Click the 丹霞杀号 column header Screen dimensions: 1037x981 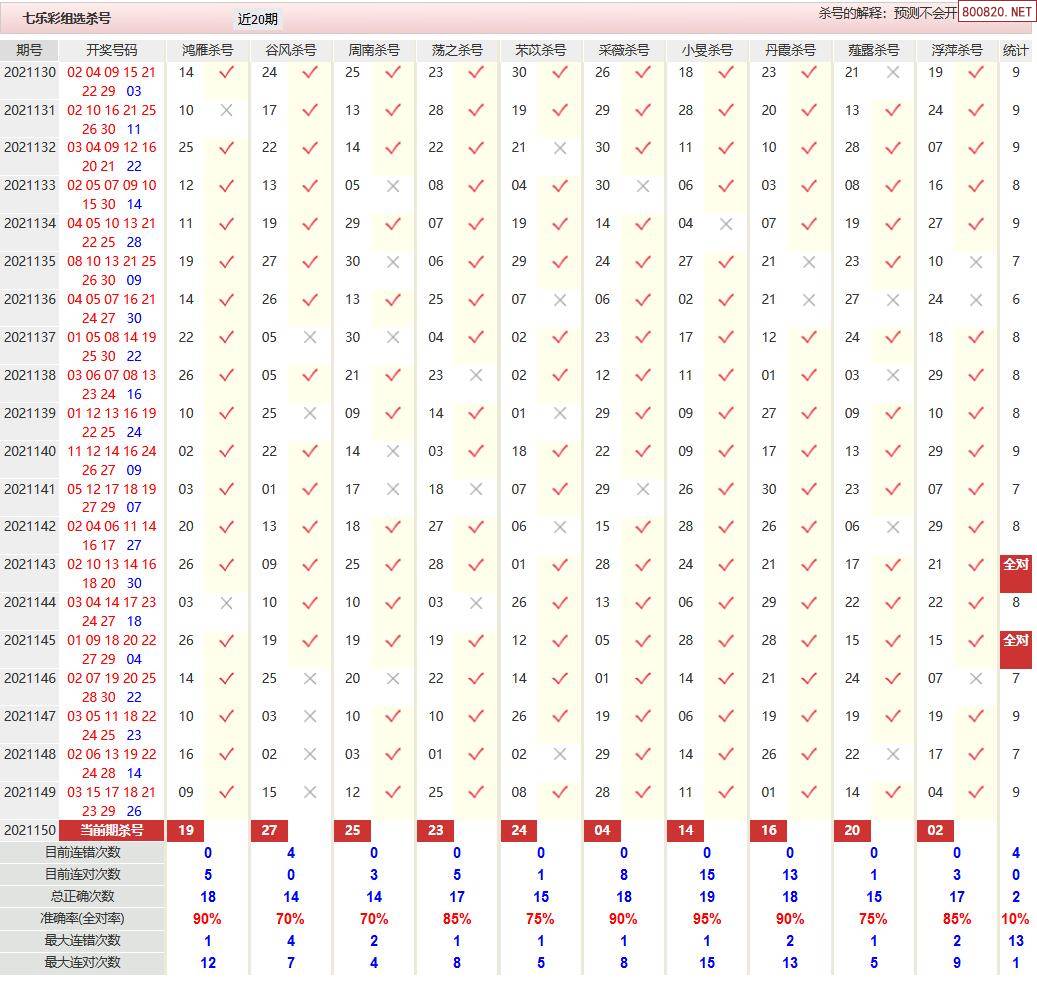(790, 50)
